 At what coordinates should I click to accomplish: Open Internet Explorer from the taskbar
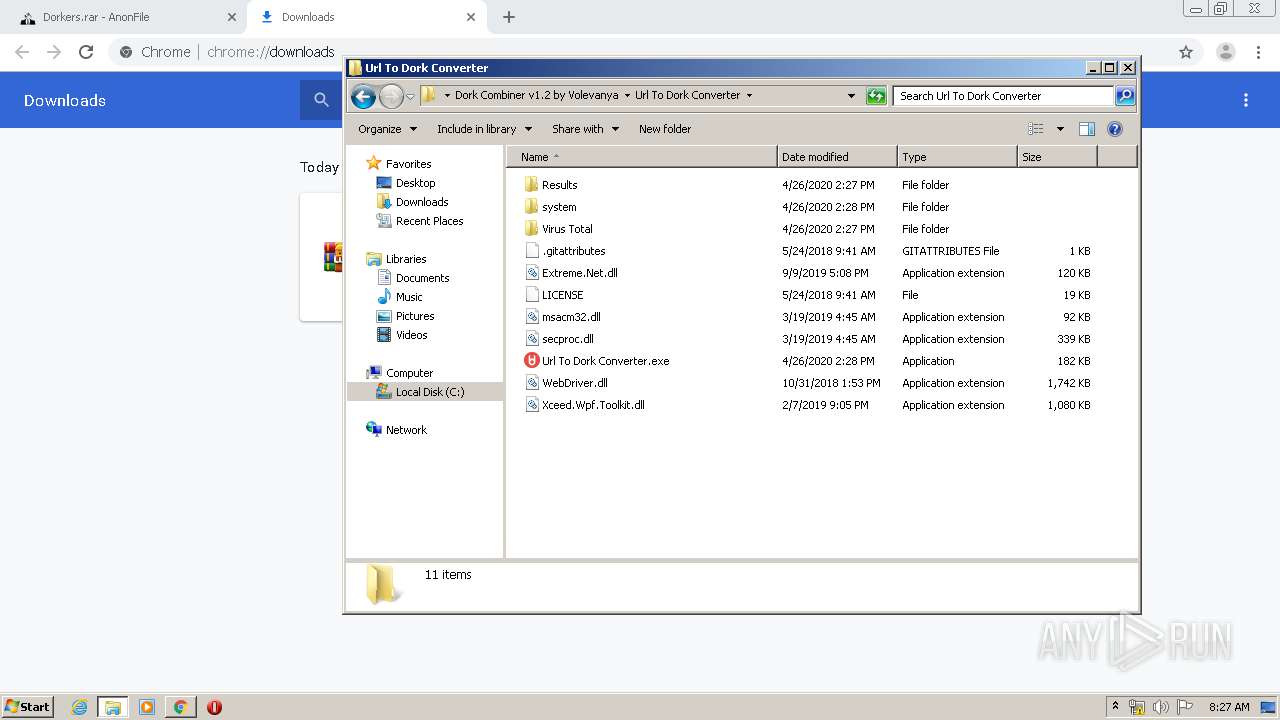click(79, 707)
